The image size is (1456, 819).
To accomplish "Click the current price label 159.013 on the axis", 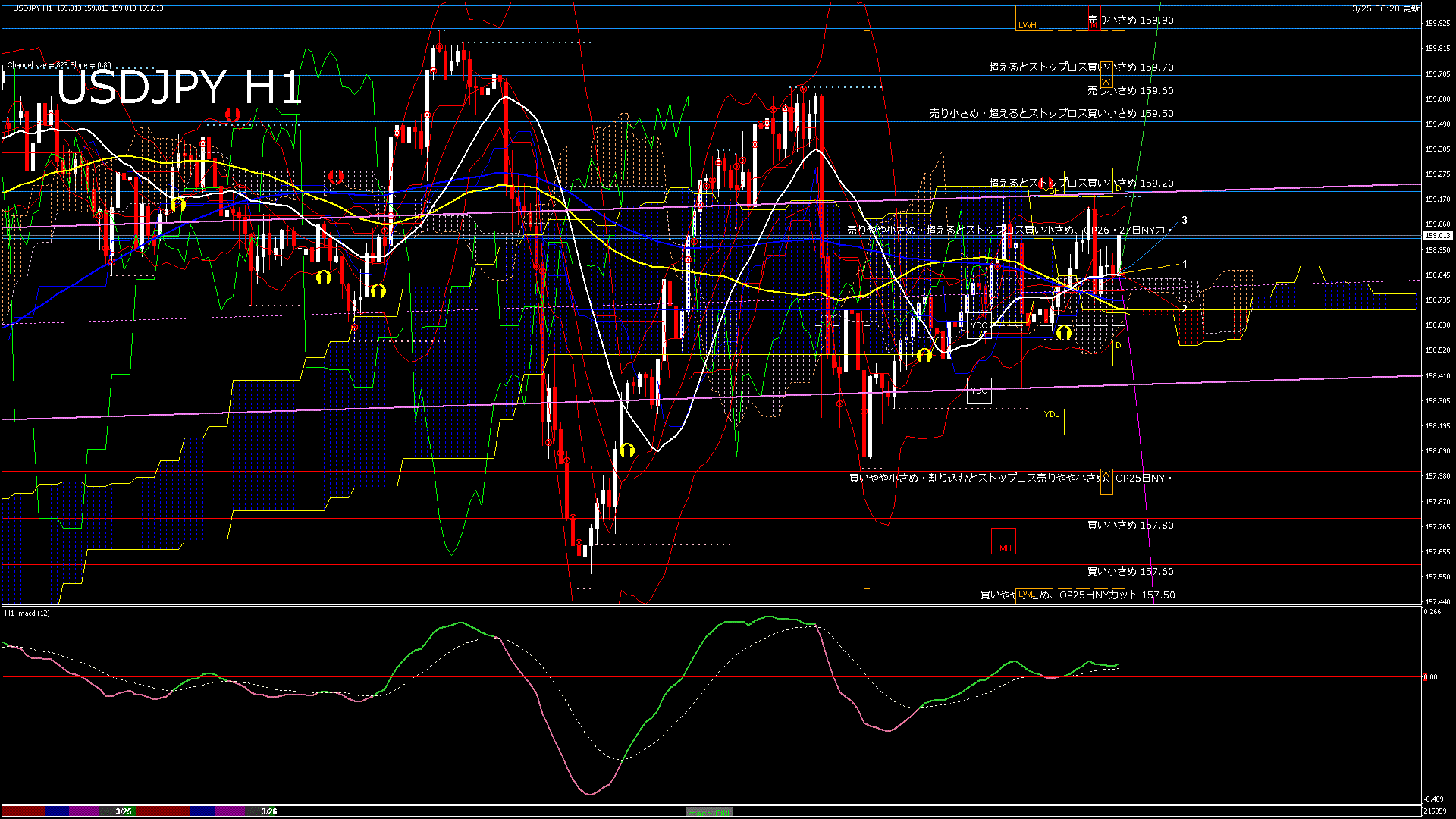I will coord(1438,235).
